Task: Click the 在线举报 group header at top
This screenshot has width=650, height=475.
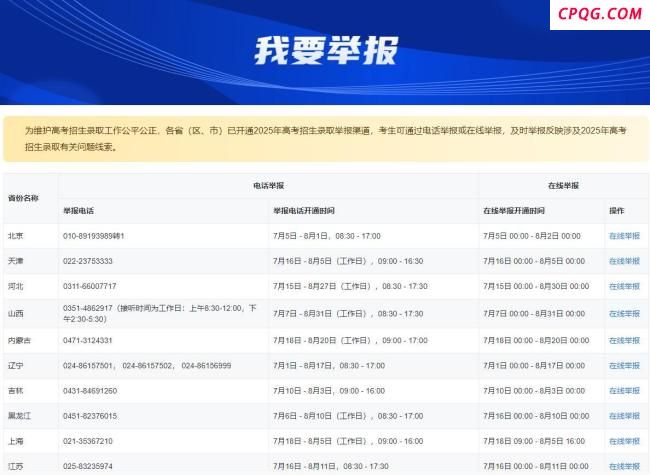Action: click(563, 186)
